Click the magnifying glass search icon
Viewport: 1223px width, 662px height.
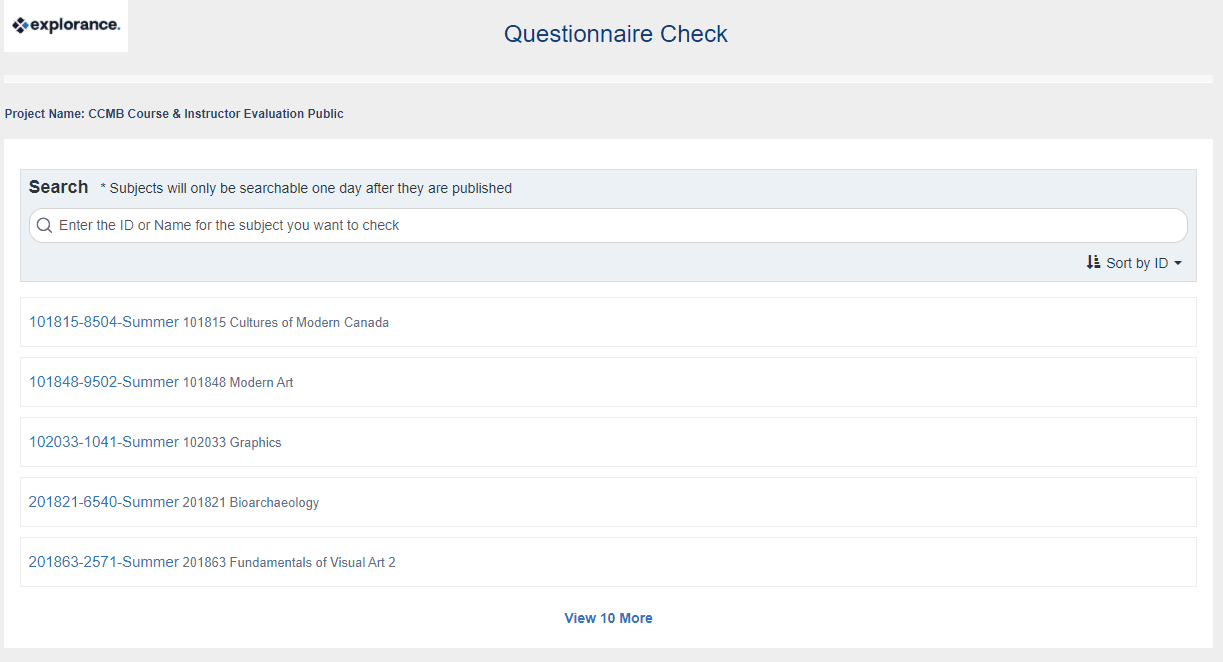tap(44, 225)
